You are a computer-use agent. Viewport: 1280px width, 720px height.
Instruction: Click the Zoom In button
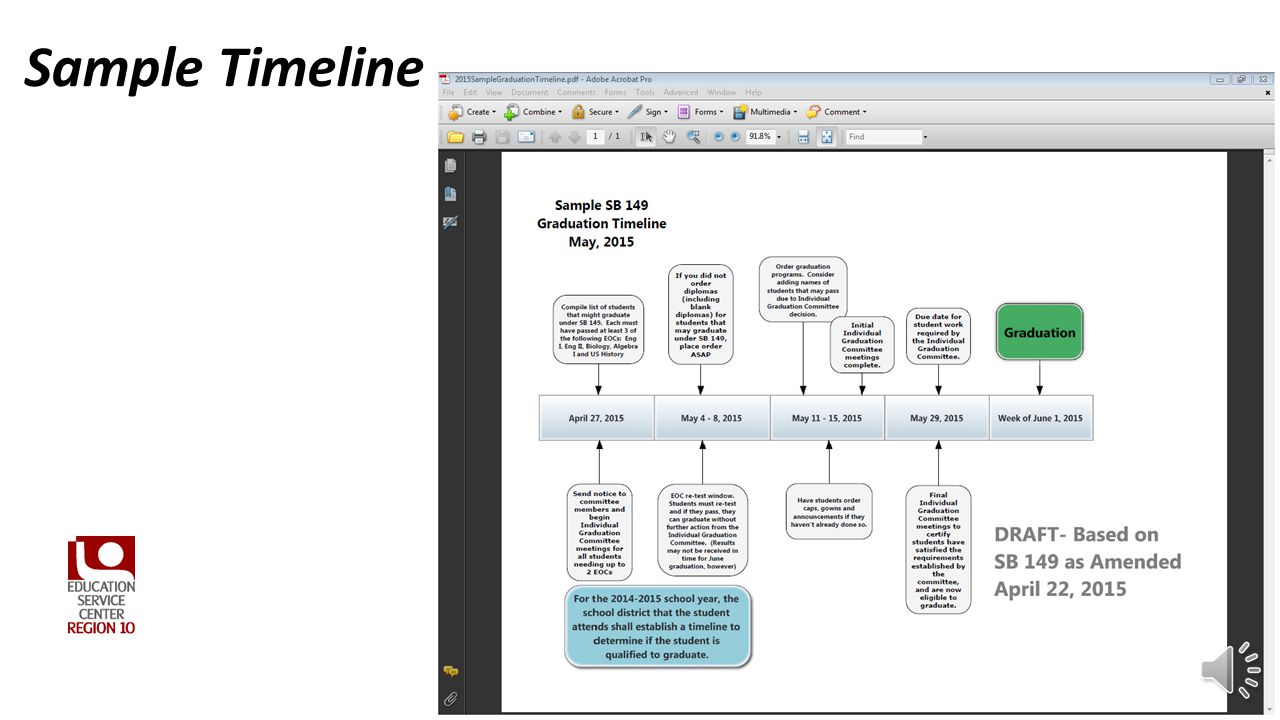(x=735, y=137)
